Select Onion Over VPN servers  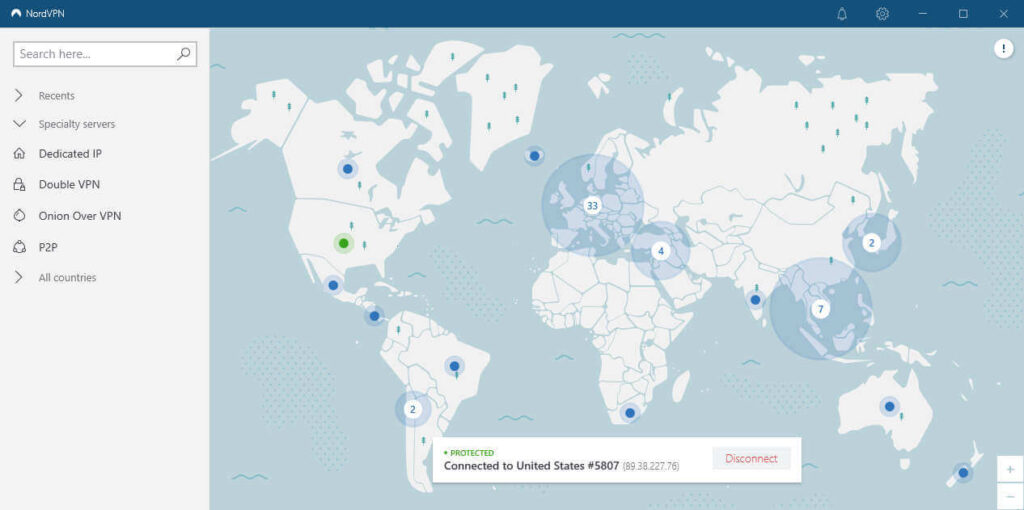click(80, 216)
